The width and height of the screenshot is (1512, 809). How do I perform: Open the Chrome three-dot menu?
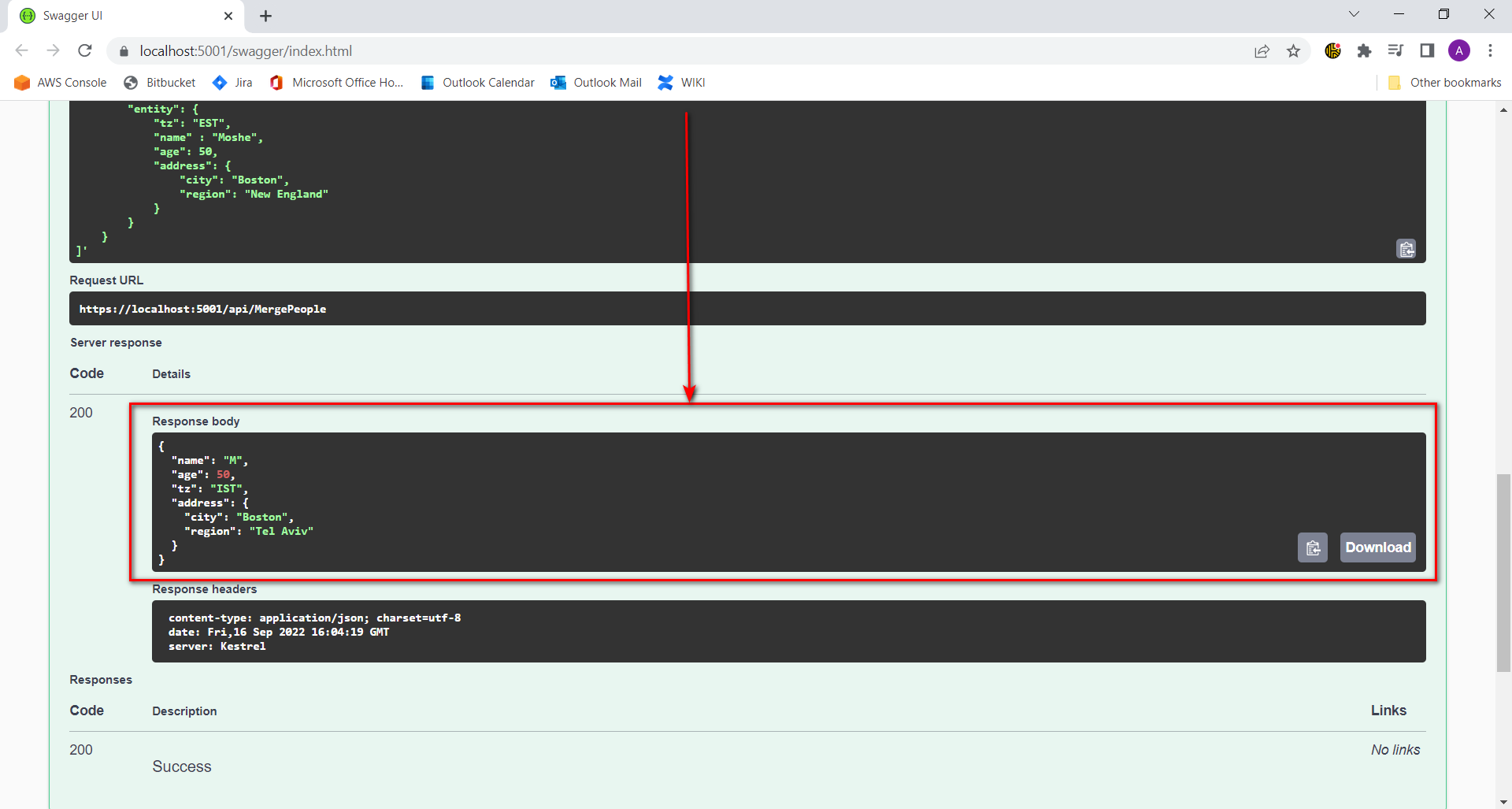1491,50
